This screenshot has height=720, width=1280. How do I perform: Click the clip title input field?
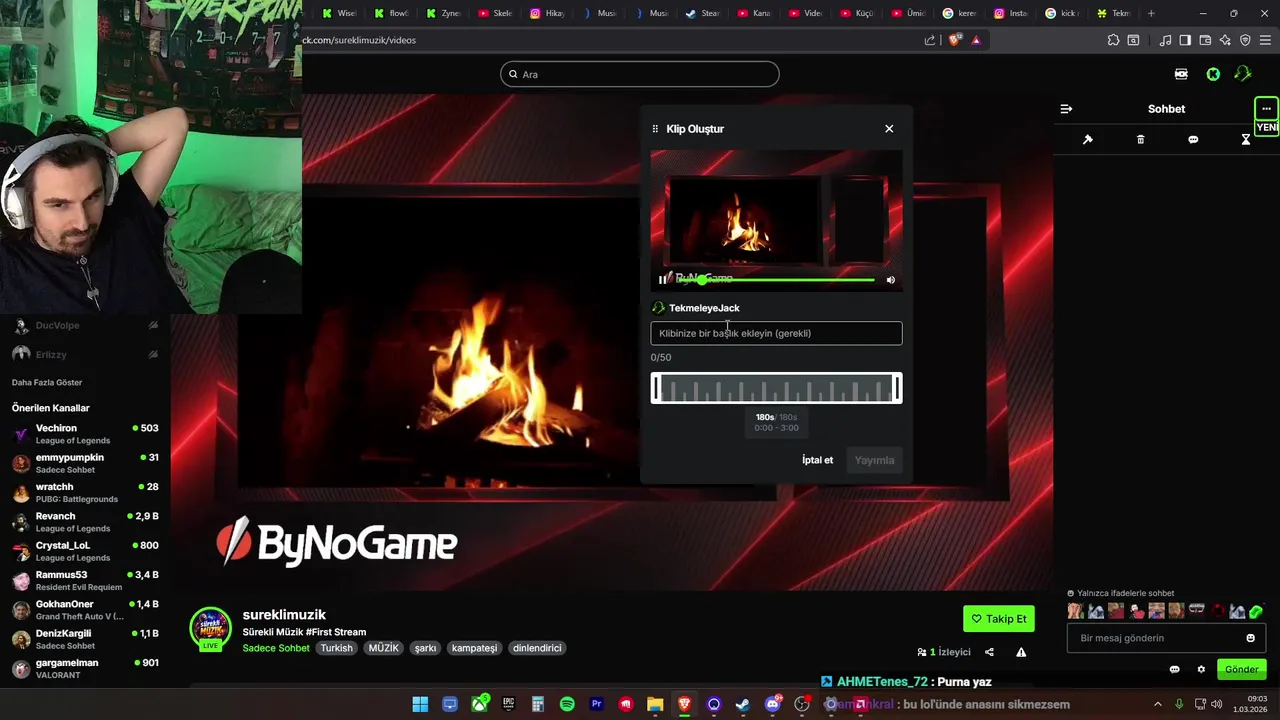click(x=776, y=333)
